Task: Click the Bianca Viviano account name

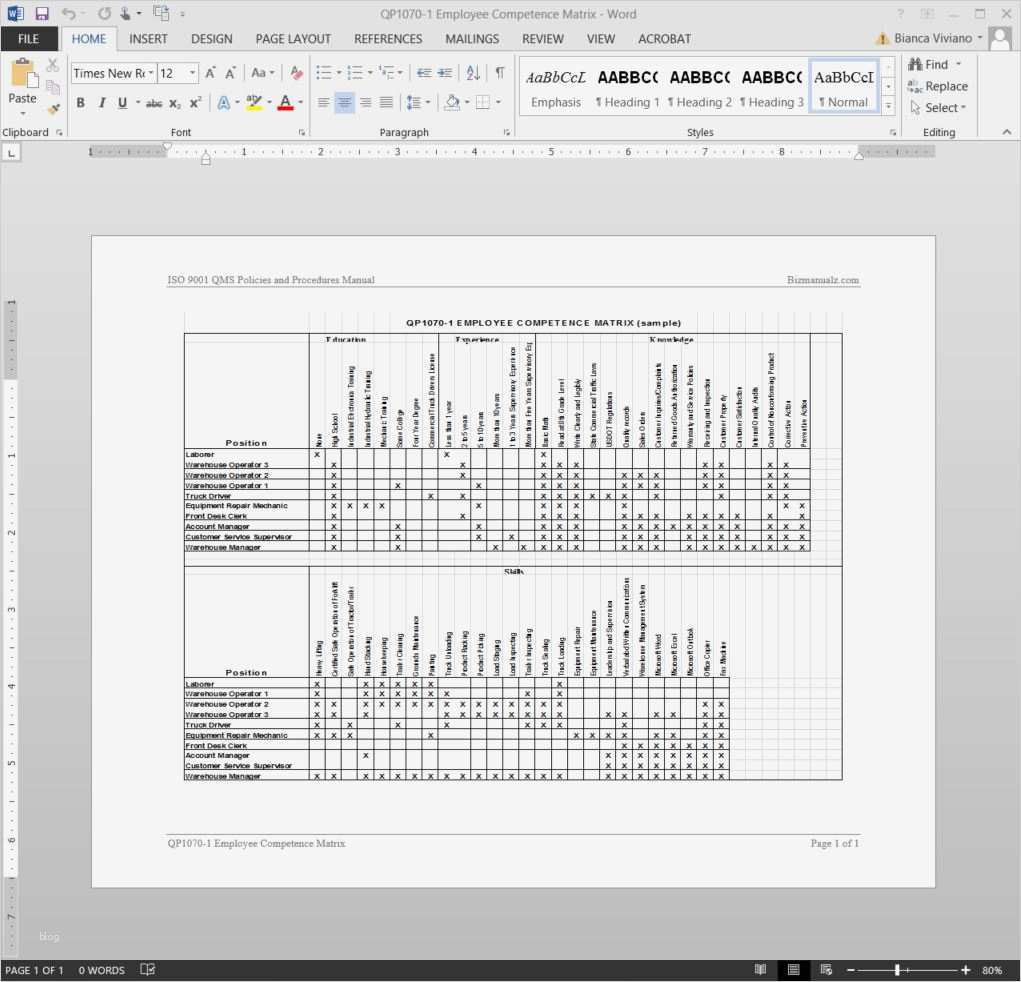Action: pyautogui.click(x=932, y=38)
